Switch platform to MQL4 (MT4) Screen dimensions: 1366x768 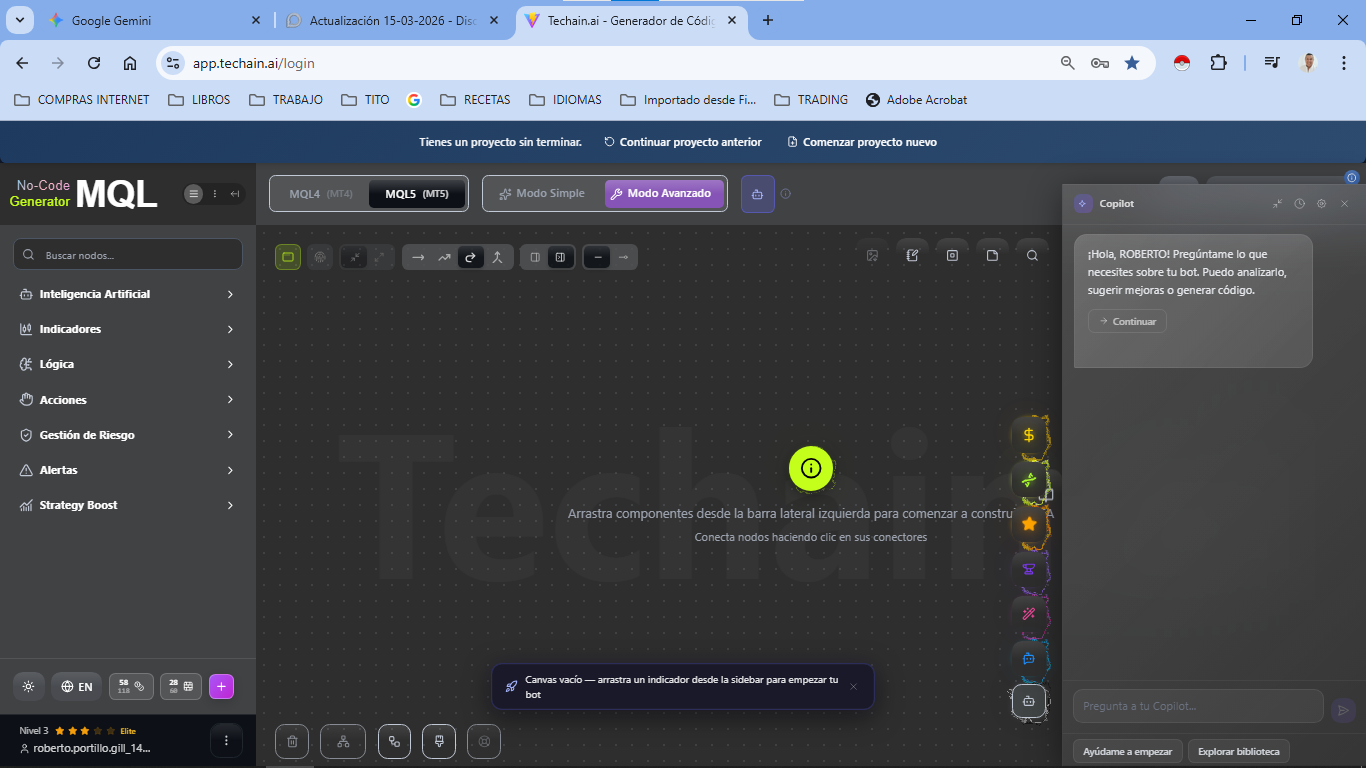320,194
